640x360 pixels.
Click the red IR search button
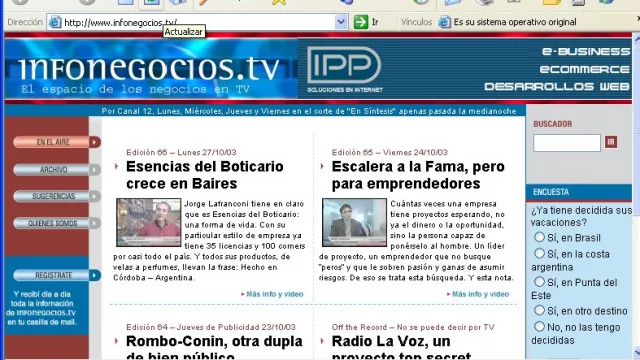pos(611,142)
